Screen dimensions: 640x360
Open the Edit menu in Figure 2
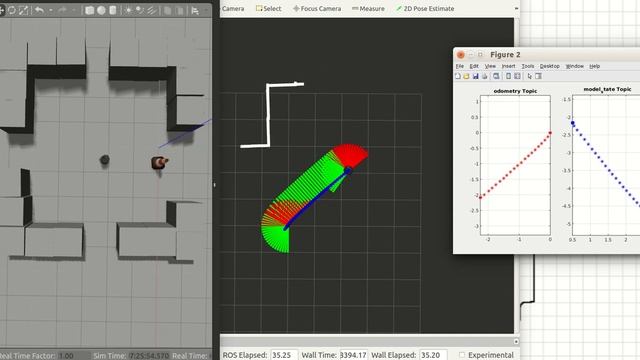474,66
